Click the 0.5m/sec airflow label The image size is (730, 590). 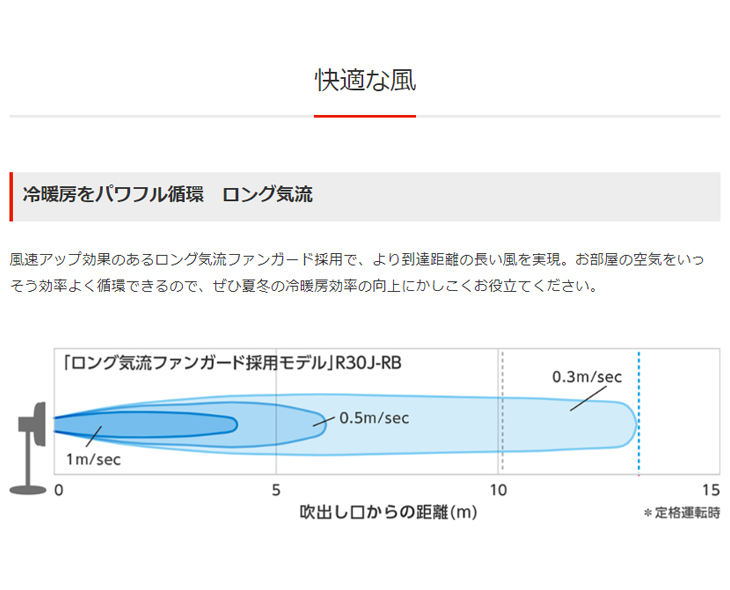(374, 418)
